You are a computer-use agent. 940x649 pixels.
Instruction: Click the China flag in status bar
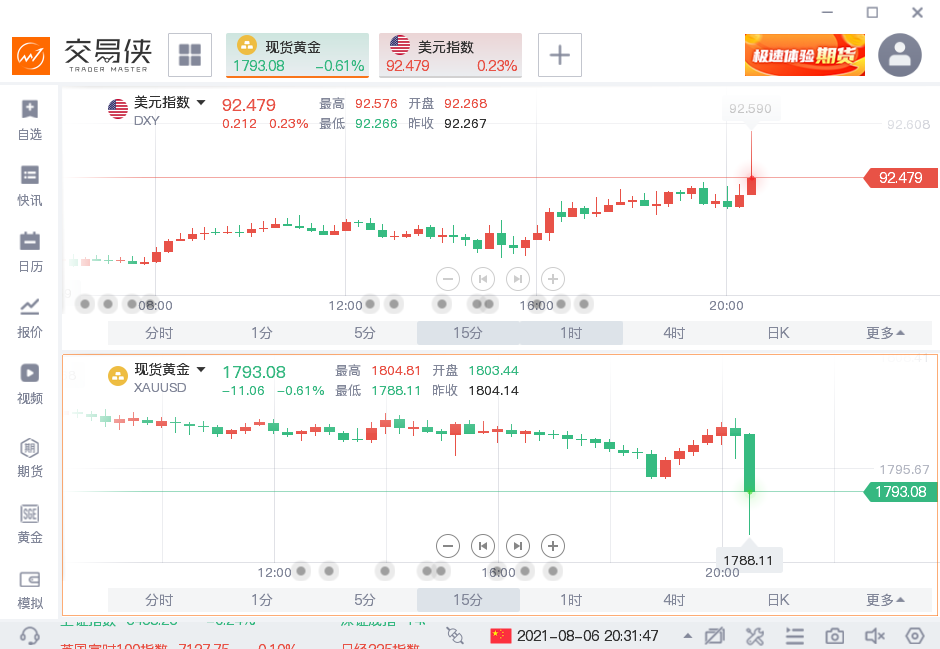click(x=501, y=636)
